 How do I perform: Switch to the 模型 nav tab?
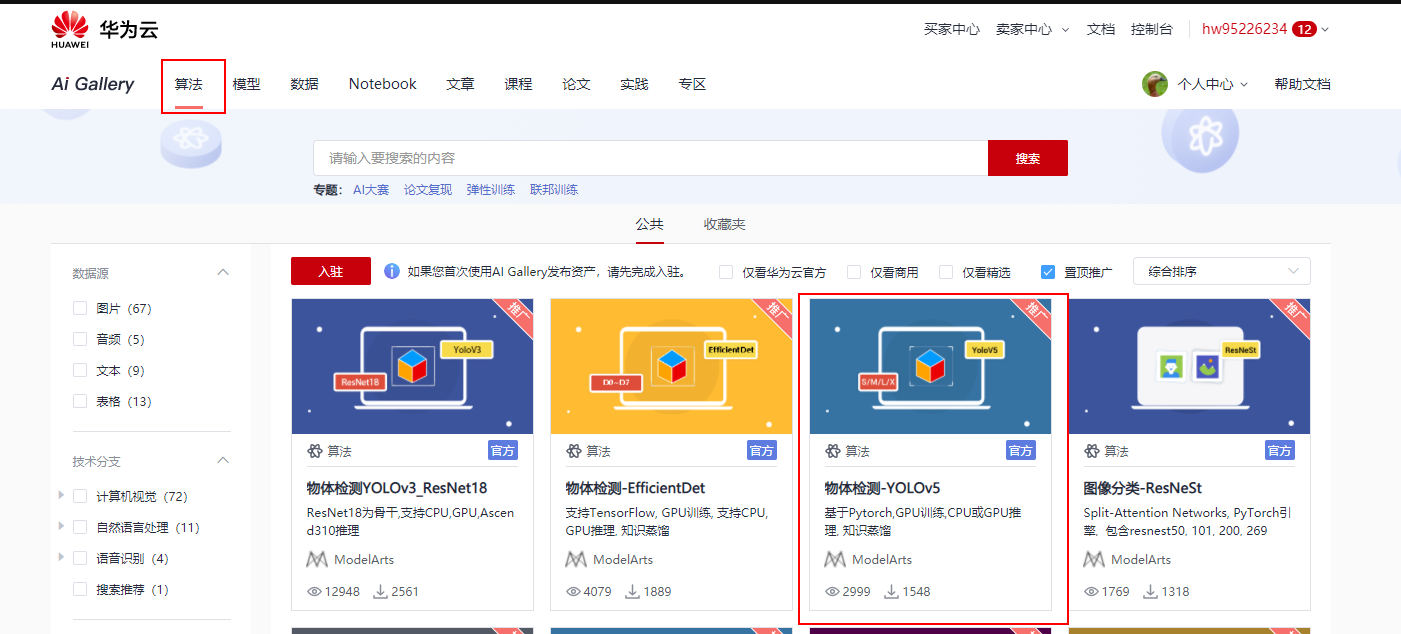click(x=247, y=84)
